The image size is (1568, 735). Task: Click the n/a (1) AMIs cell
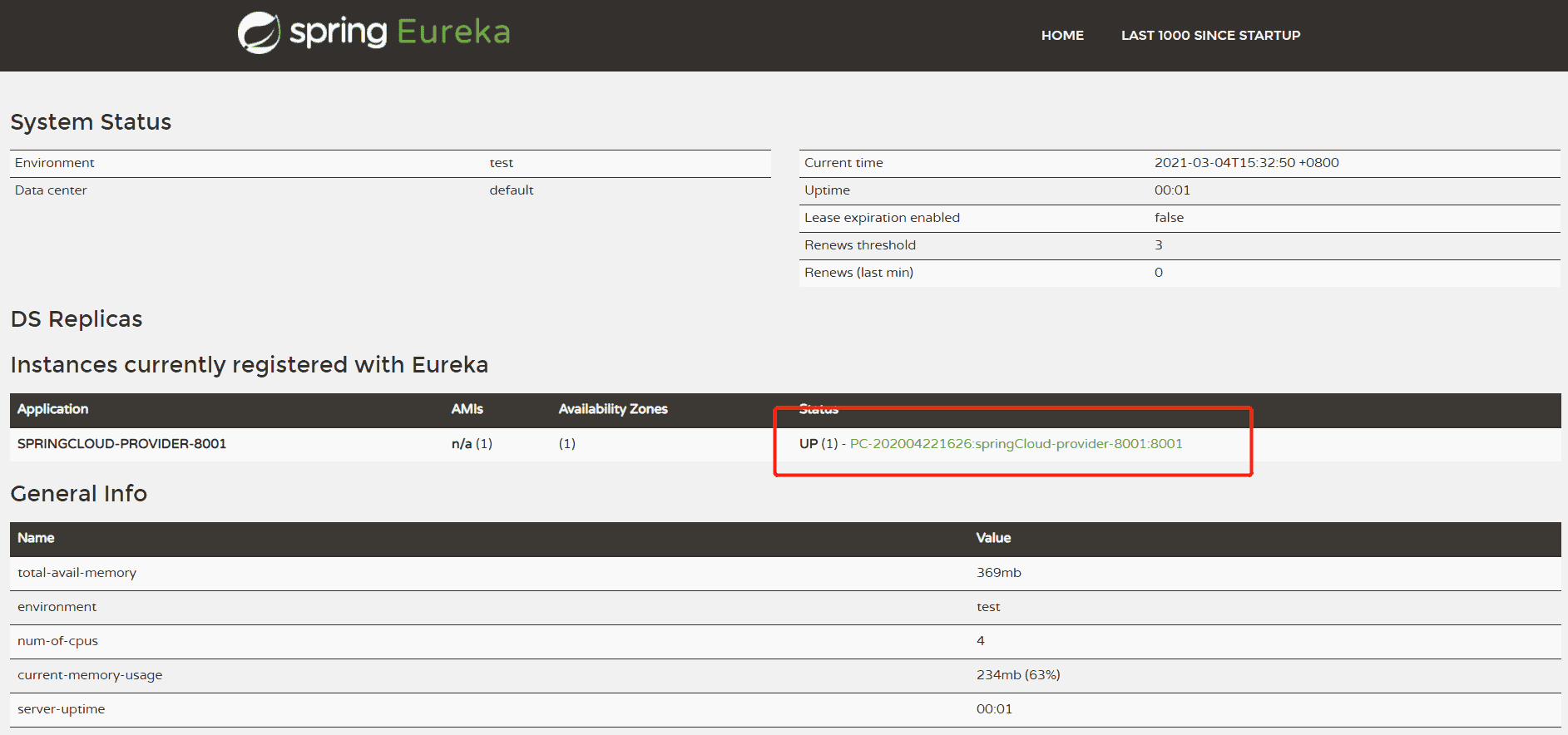tap(472, 443)
